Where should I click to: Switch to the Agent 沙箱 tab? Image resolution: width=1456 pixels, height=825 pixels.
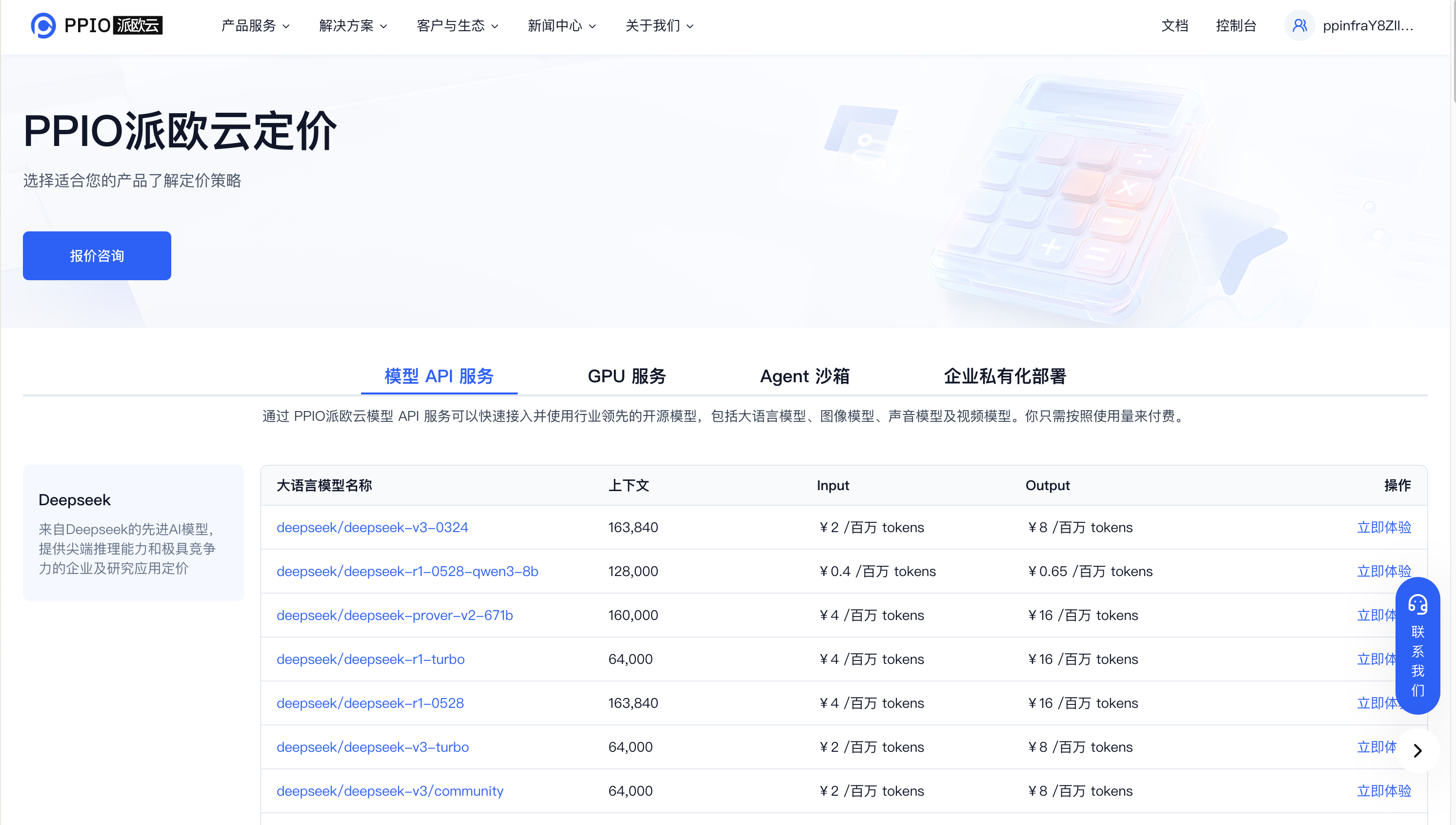pos(804,376)
